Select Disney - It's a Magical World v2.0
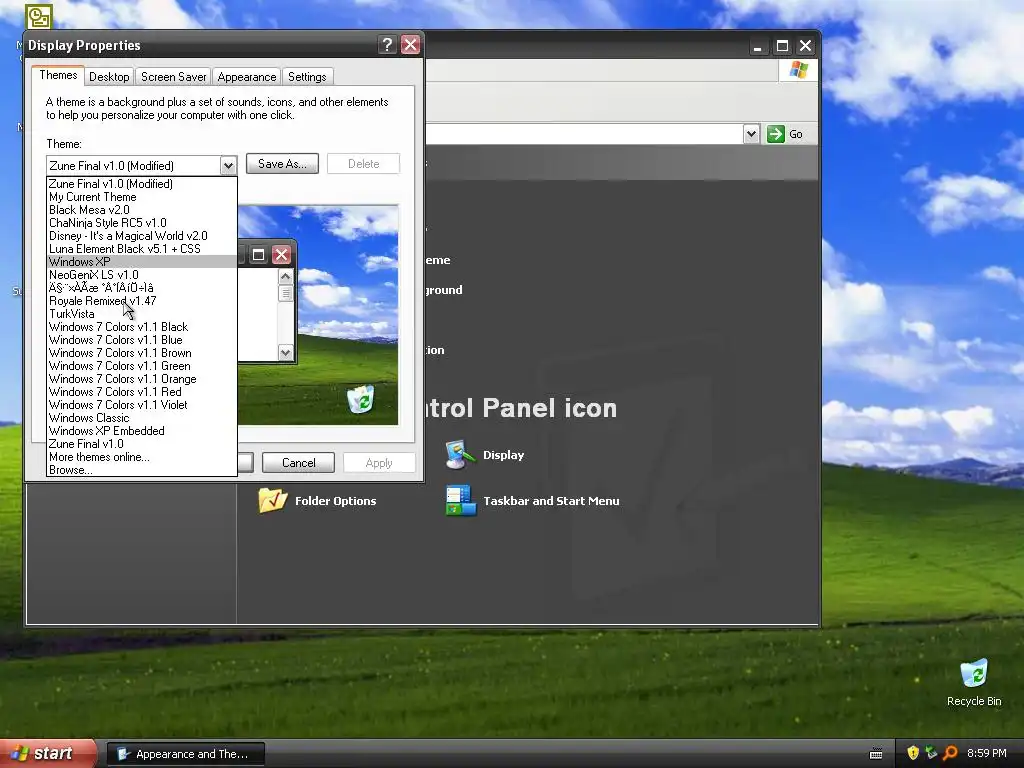 (x=142, y=236)
